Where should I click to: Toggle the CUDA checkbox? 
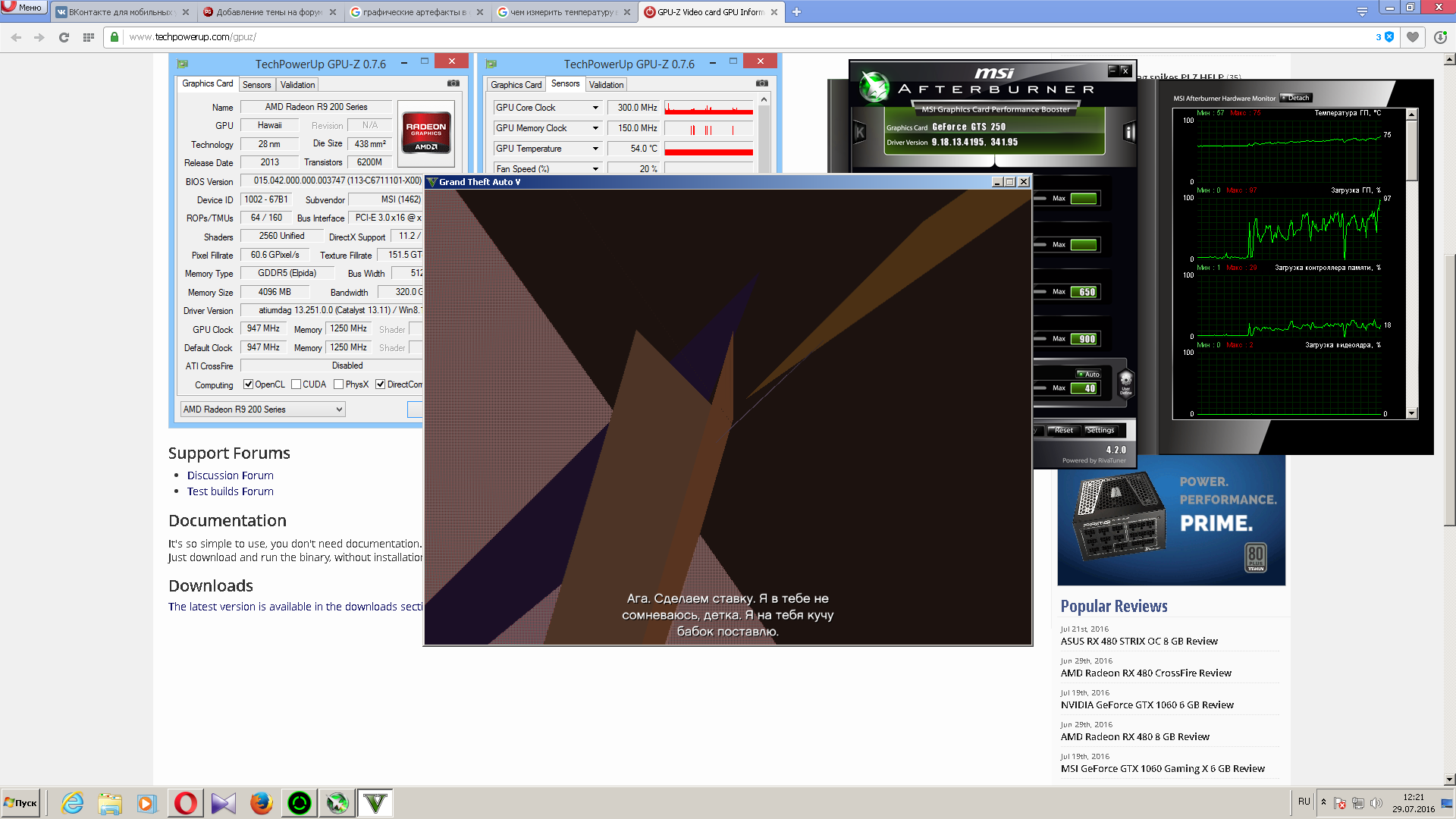[x=296, y=384]
